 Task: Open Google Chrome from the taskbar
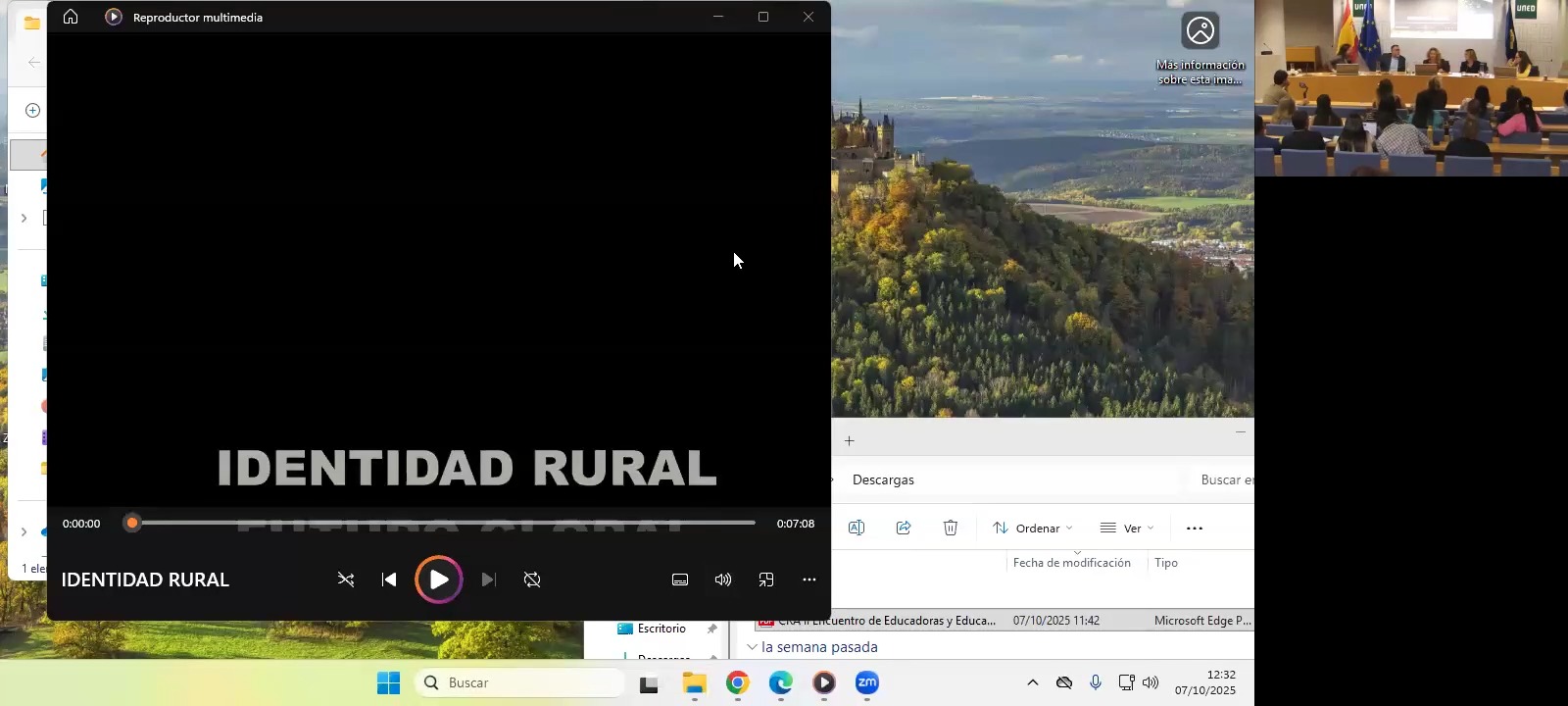(738, 682)
